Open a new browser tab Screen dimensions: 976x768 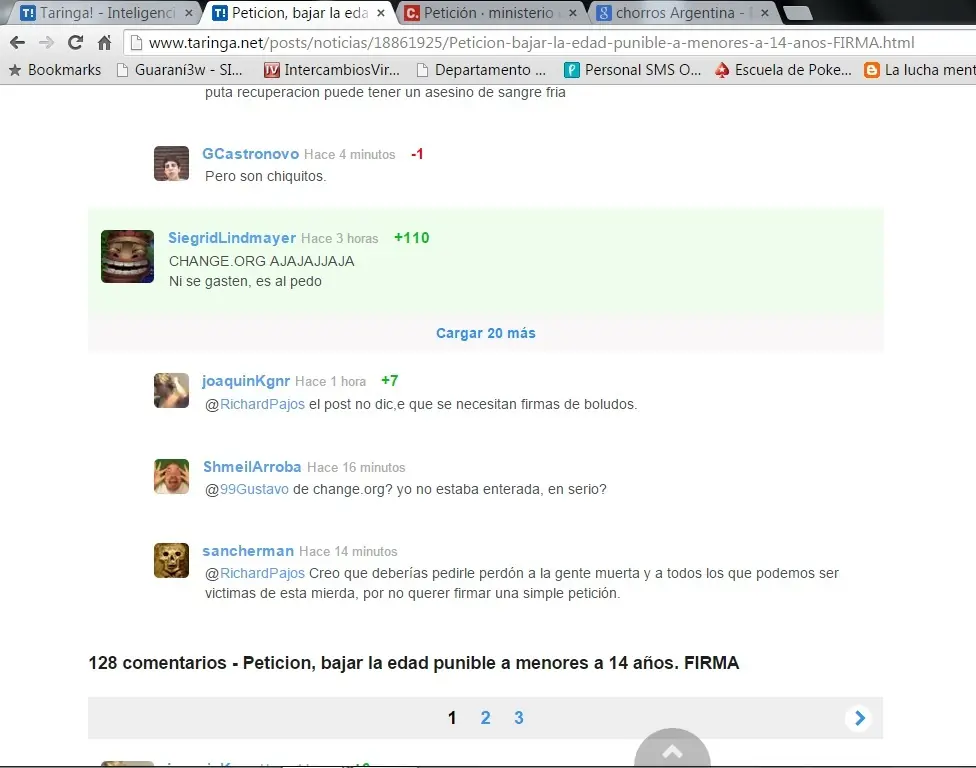coord(797,13)
